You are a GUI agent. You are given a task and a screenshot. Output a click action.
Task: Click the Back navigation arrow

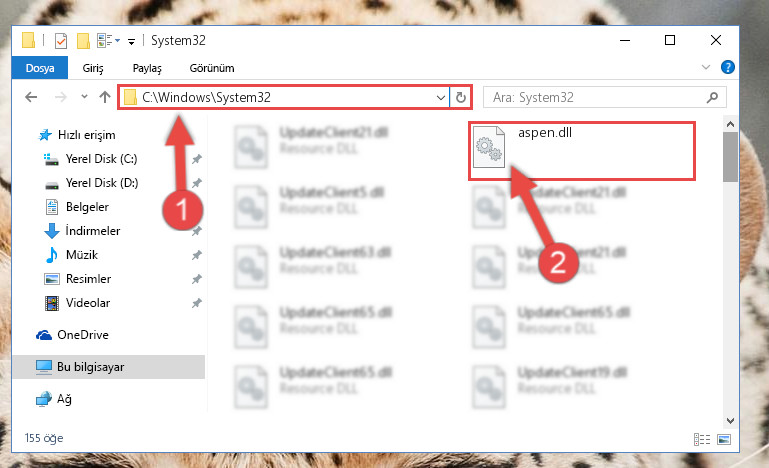[31, 97]
